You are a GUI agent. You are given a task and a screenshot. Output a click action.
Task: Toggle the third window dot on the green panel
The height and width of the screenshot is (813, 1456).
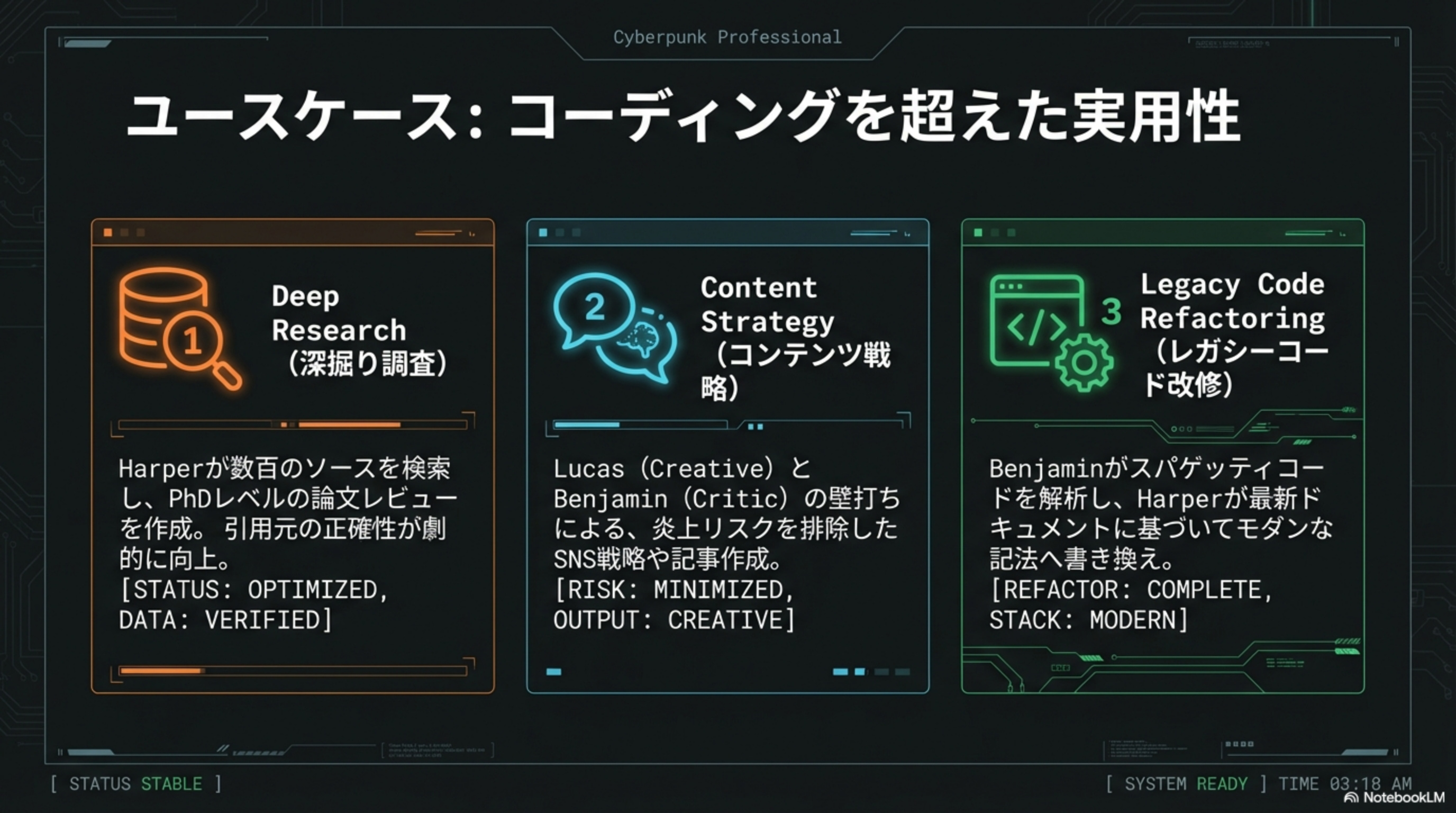click(x=1011, y=232)
